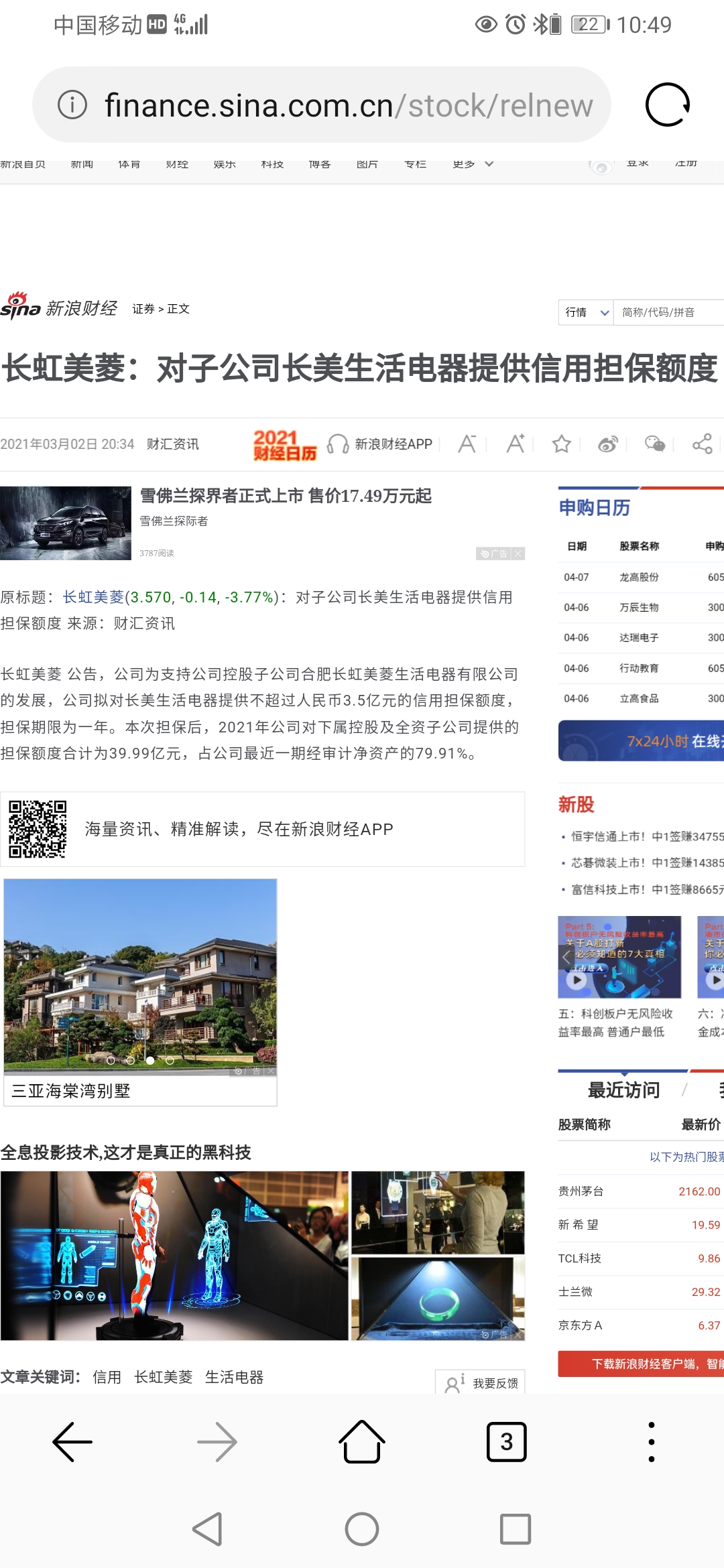The width and height of the screenshot is (724, 1568).
Task: Close the Chevrolet ad with X
Action: click(518, 553)
